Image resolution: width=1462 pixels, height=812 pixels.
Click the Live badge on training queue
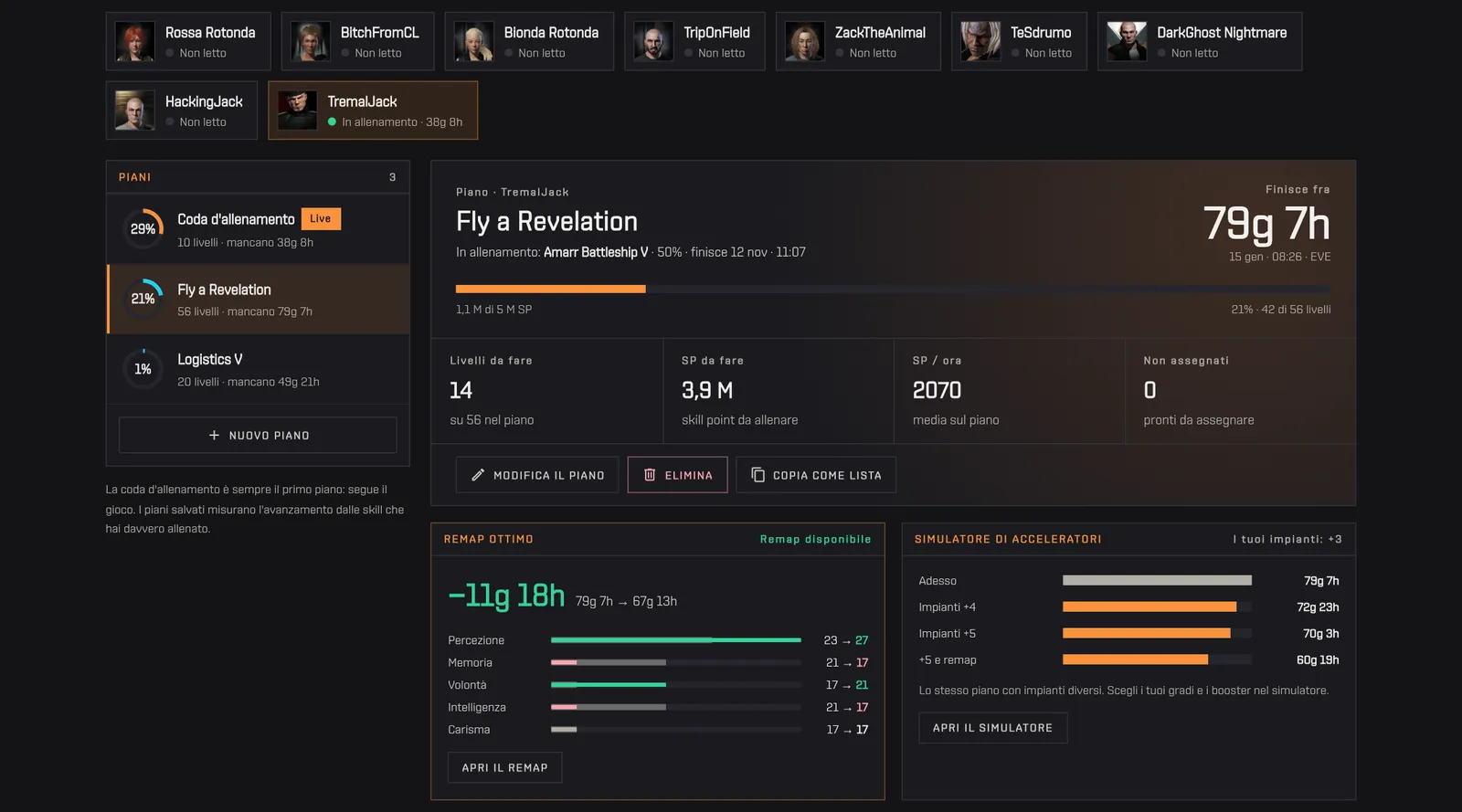click(321, 219)
